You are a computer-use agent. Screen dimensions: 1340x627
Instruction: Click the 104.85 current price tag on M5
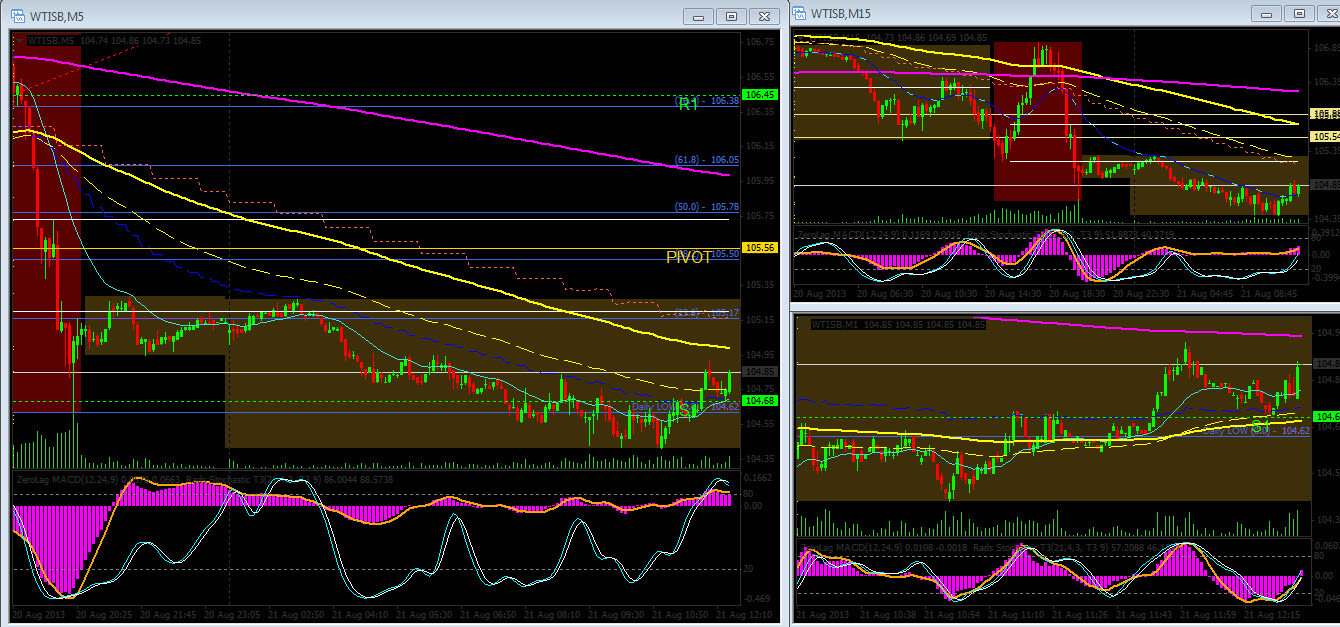762,371
